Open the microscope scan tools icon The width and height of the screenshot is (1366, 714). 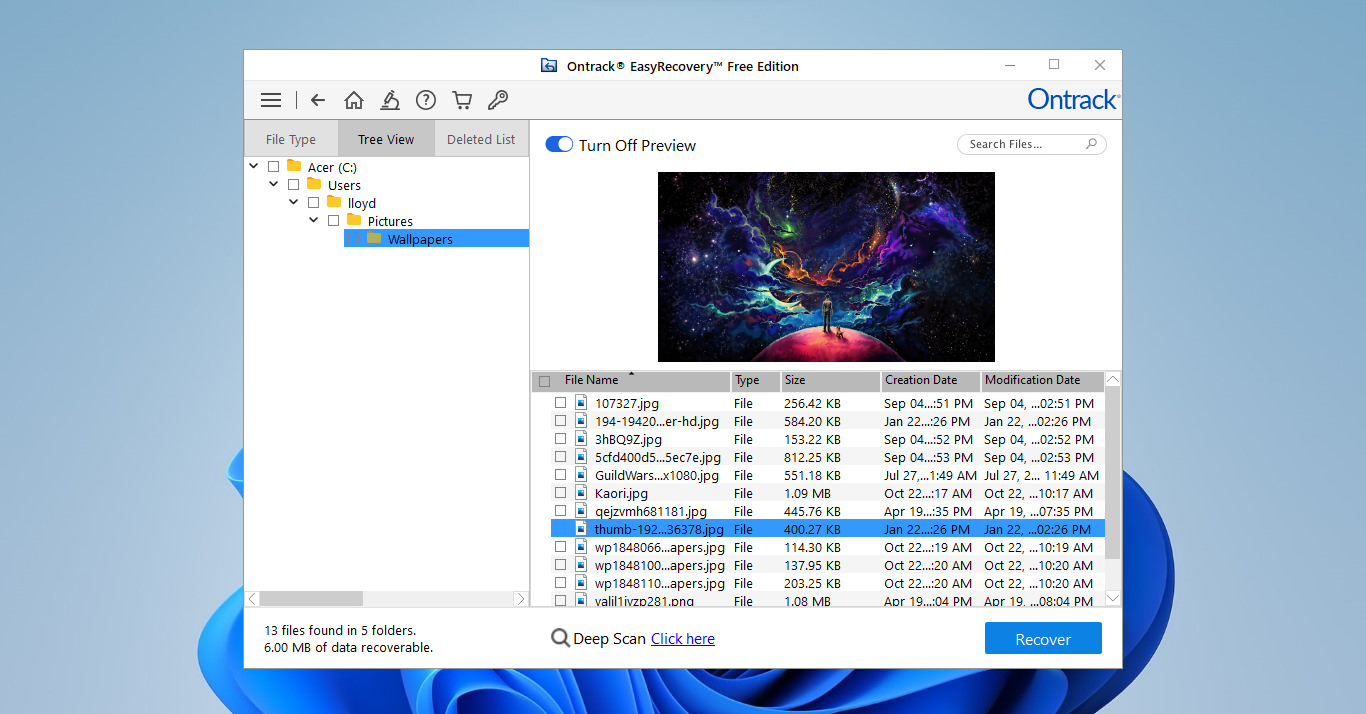[390, 100]
